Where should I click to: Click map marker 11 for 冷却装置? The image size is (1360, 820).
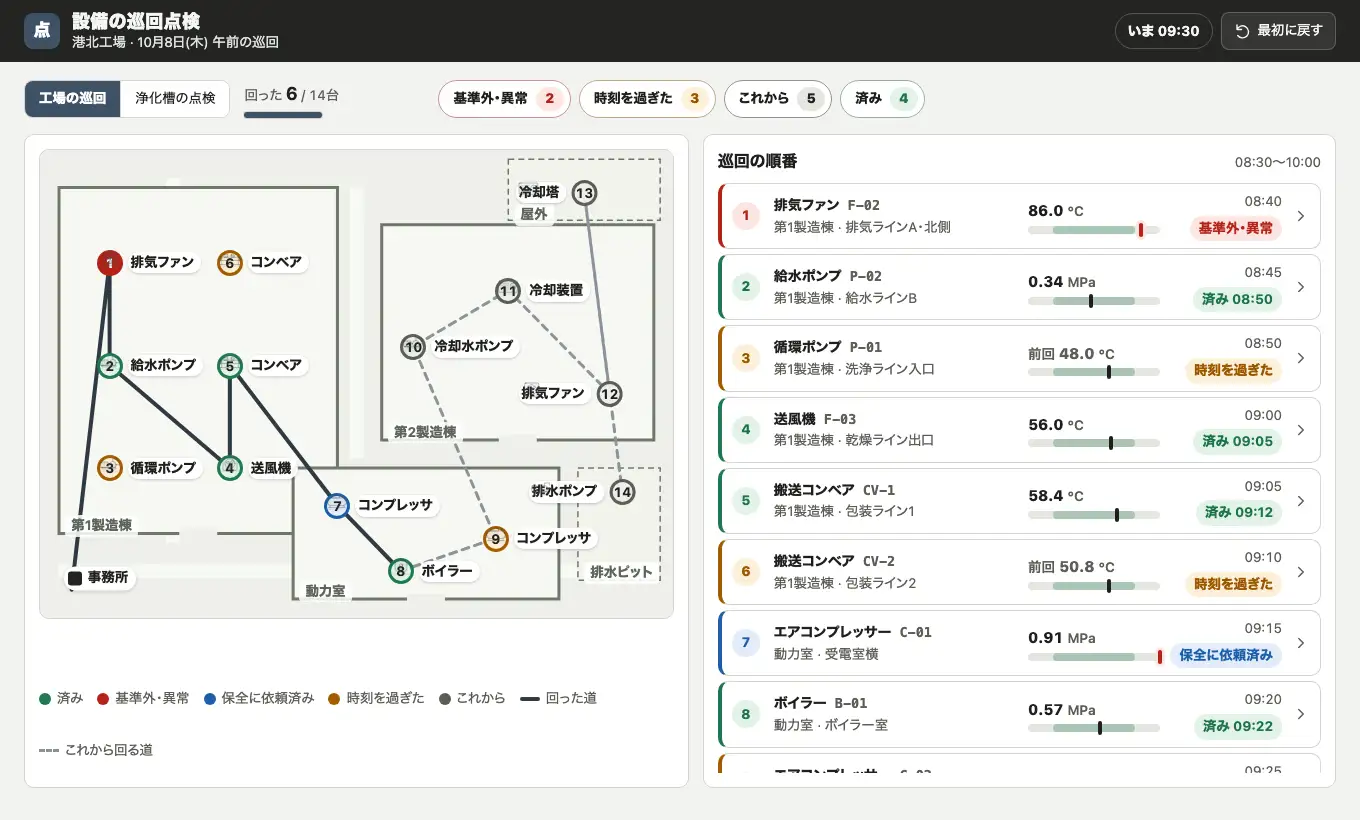(508, 291)
